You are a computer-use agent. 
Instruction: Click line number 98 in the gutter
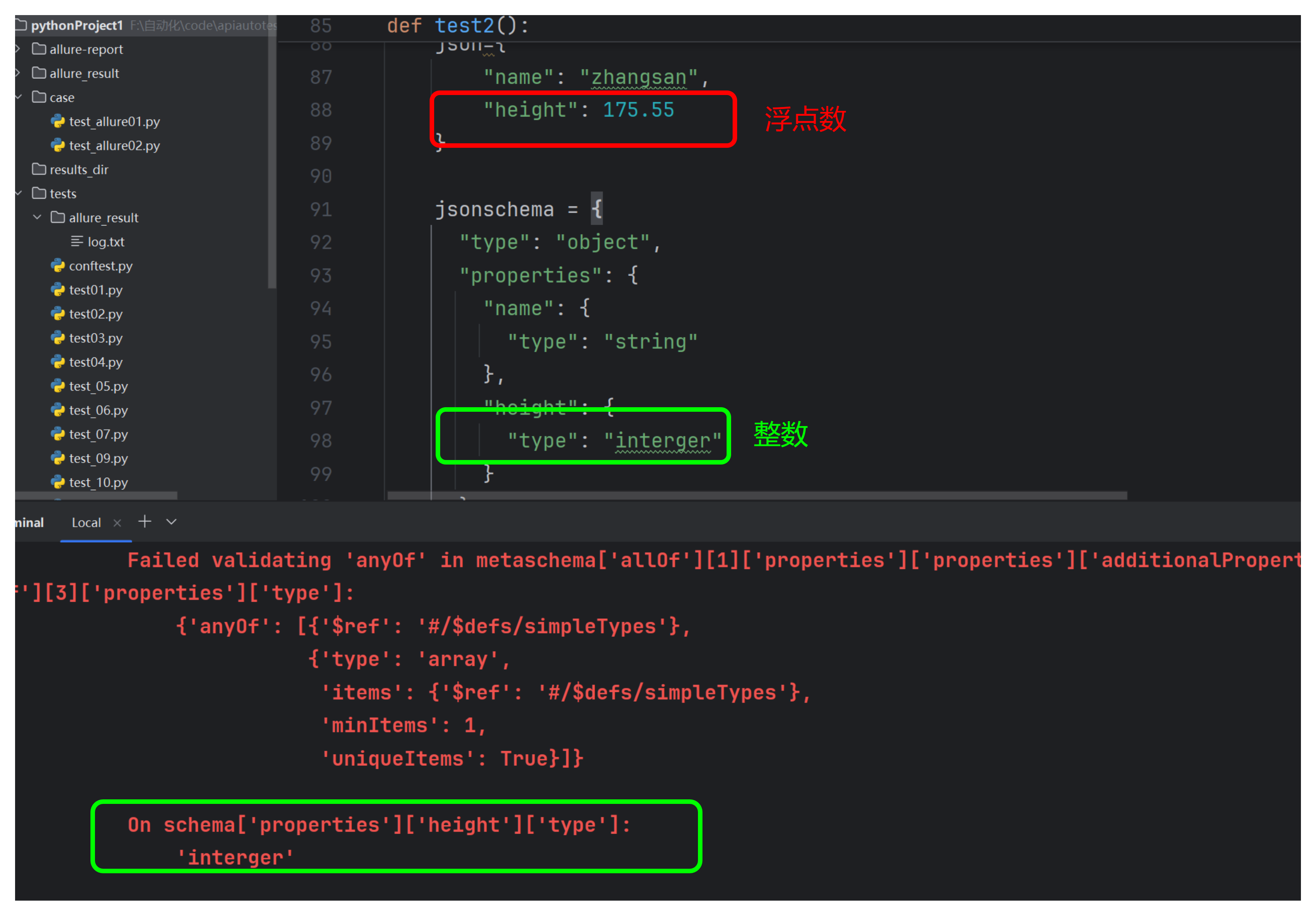[321, 440]
